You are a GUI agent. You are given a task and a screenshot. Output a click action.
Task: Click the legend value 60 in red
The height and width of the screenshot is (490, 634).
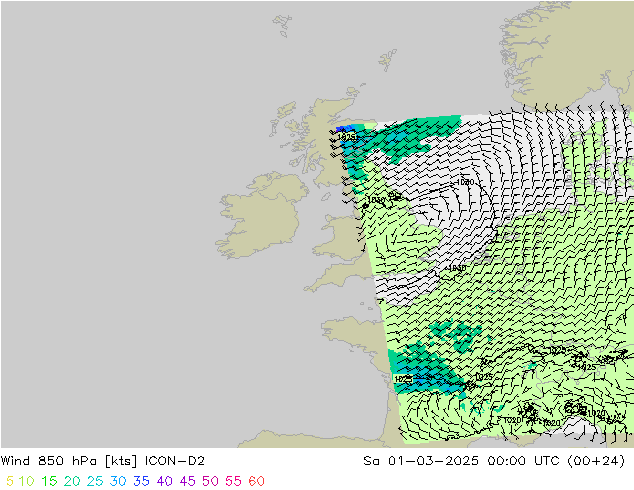(257, 481)
